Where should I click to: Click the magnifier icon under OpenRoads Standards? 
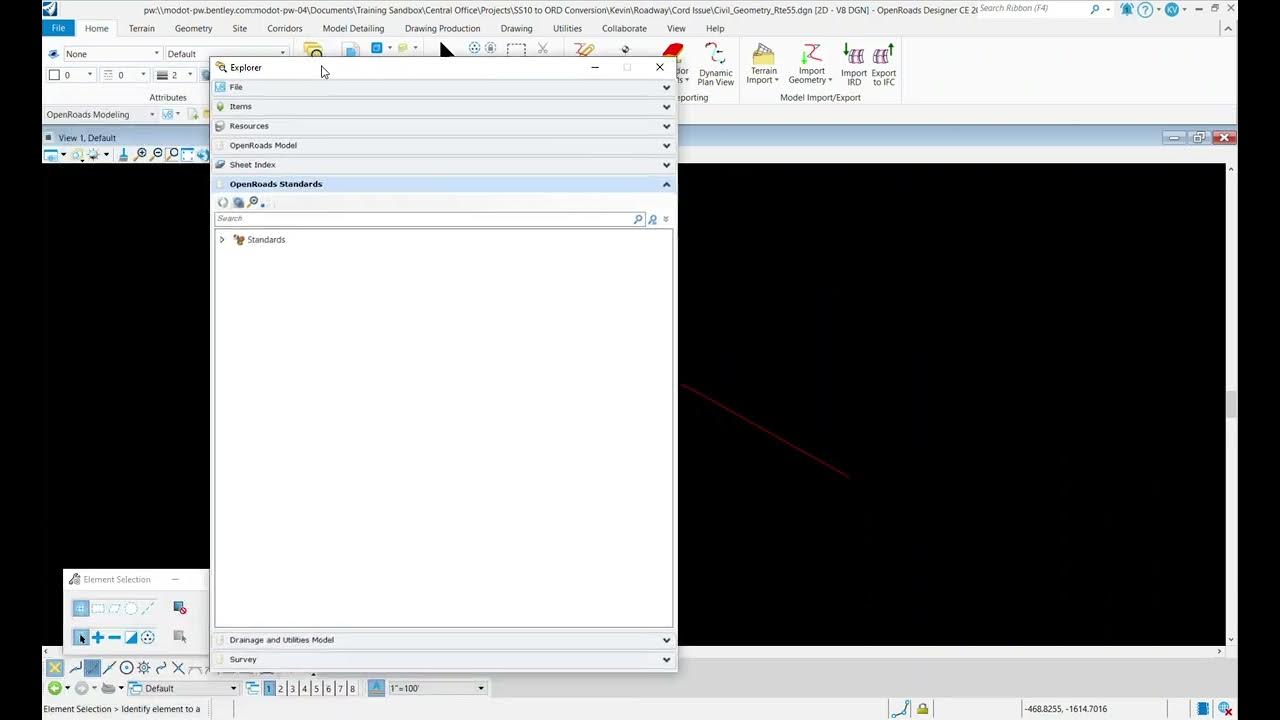click(253, 202)
